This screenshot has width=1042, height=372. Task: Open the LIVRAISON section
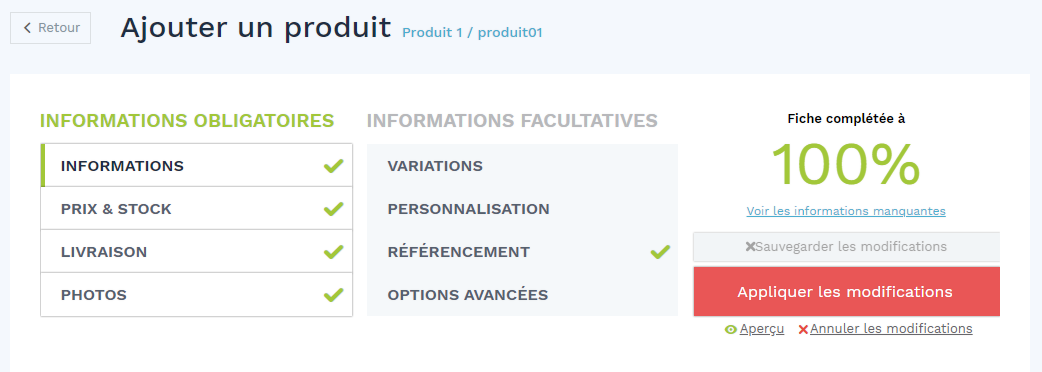point(197,252)
